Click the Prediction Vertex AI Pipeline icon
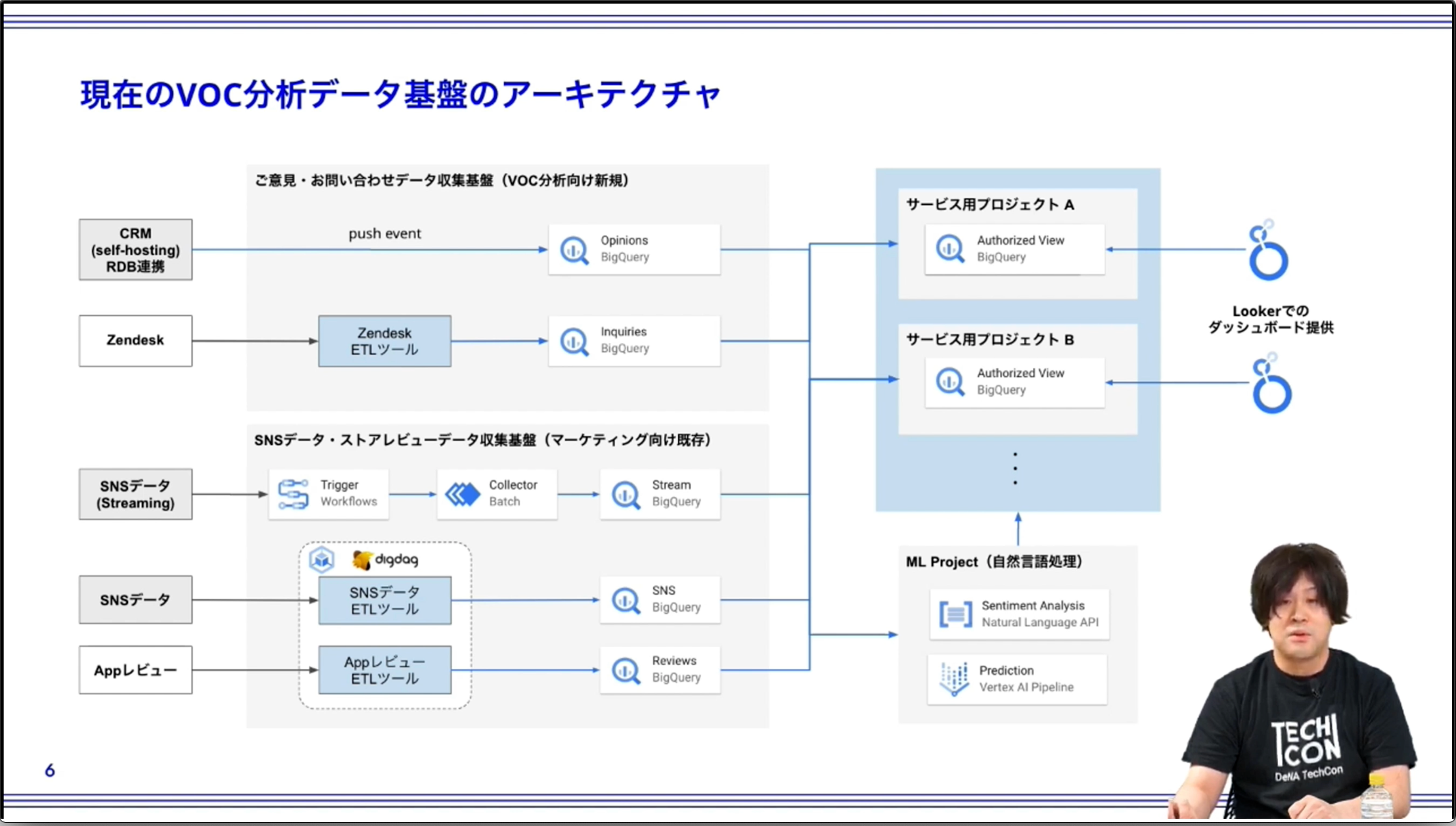The height and width of the screenshot is (826, 1456). point(952,679)
